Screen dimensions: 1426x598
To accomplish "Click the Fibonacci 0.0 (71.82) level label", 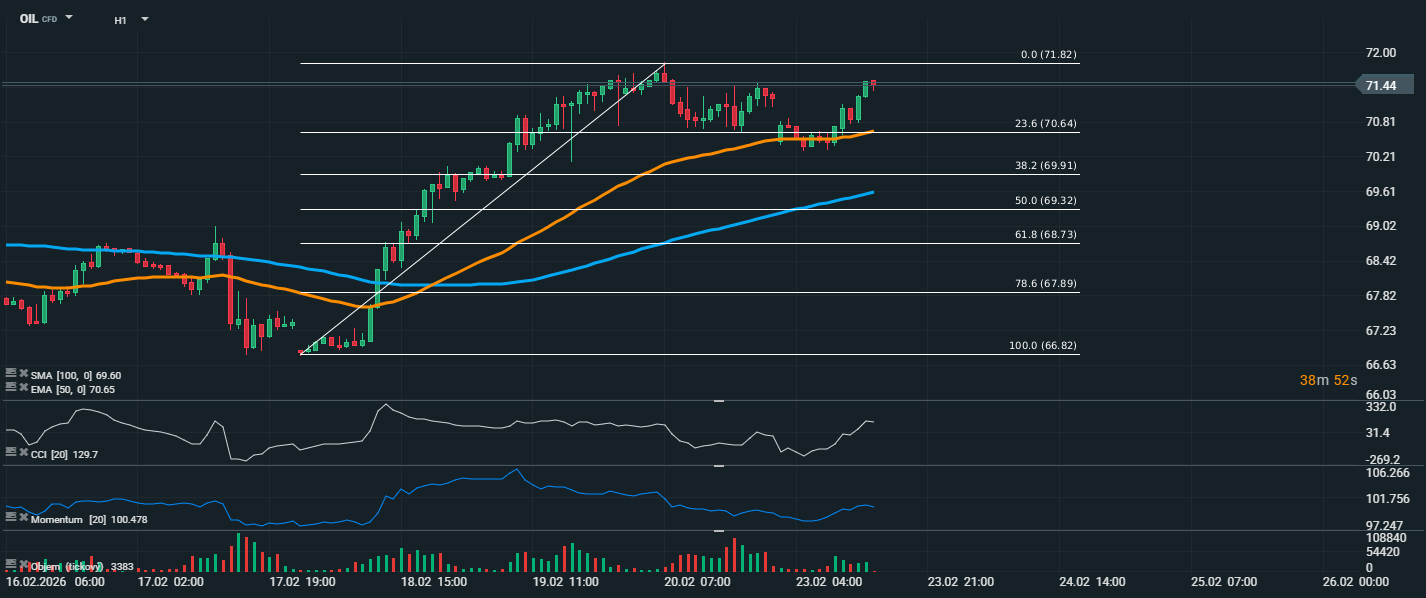I will point(1048,55).
